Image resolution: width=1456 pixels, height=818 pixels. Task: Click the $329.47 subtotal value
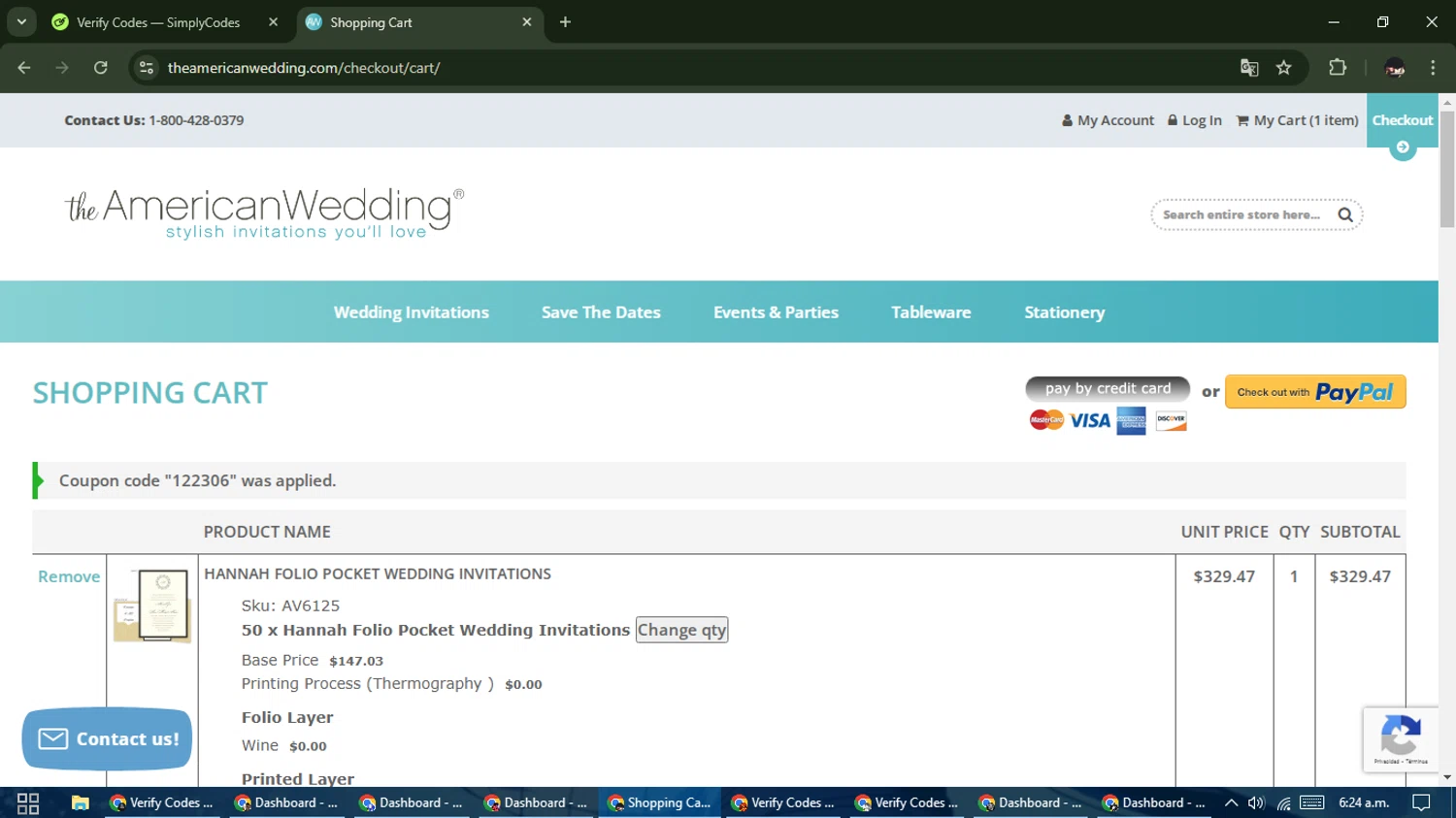[1360, 576]
